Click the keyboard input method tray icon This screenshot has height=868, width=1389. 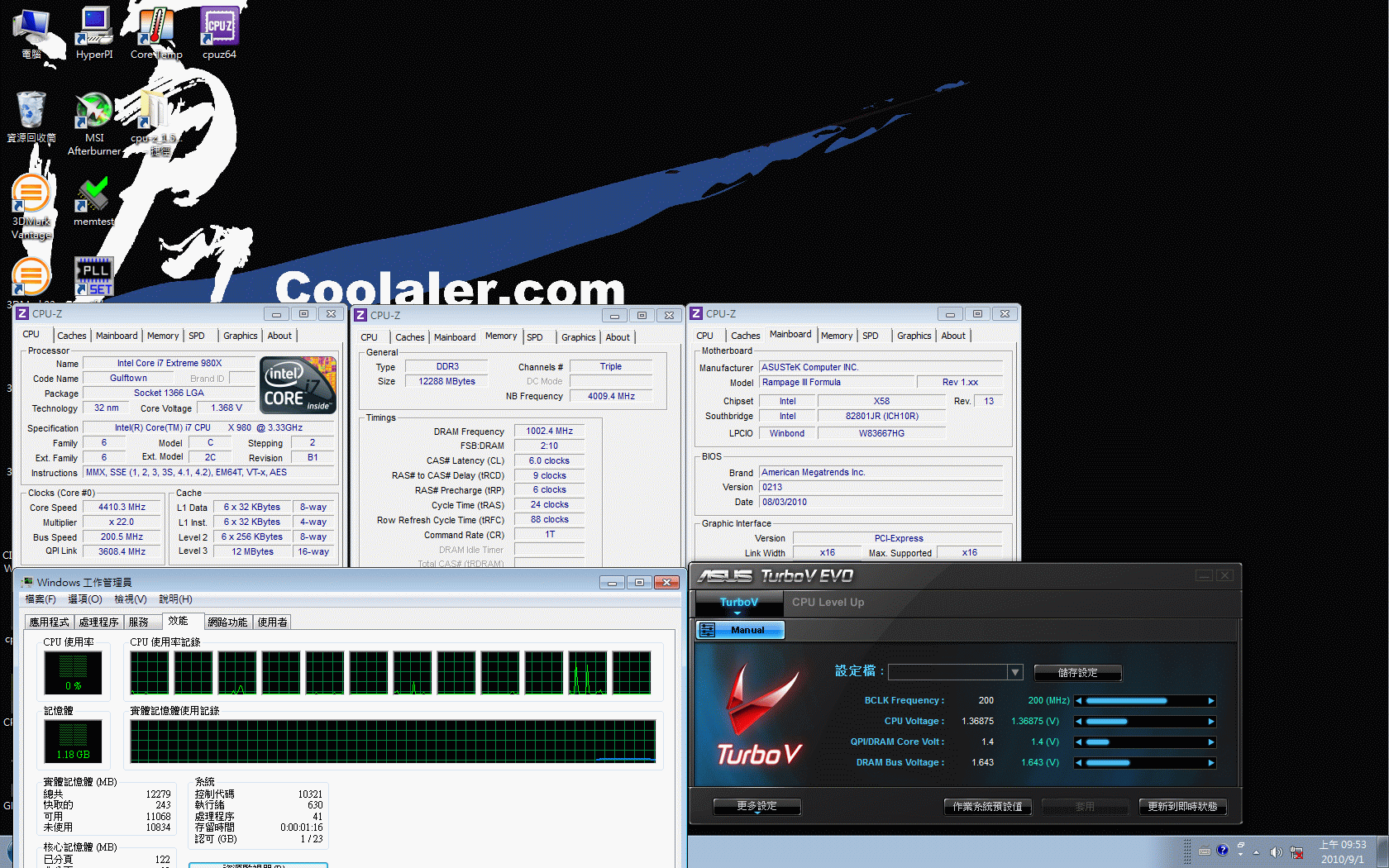(x=1205, y=851)
